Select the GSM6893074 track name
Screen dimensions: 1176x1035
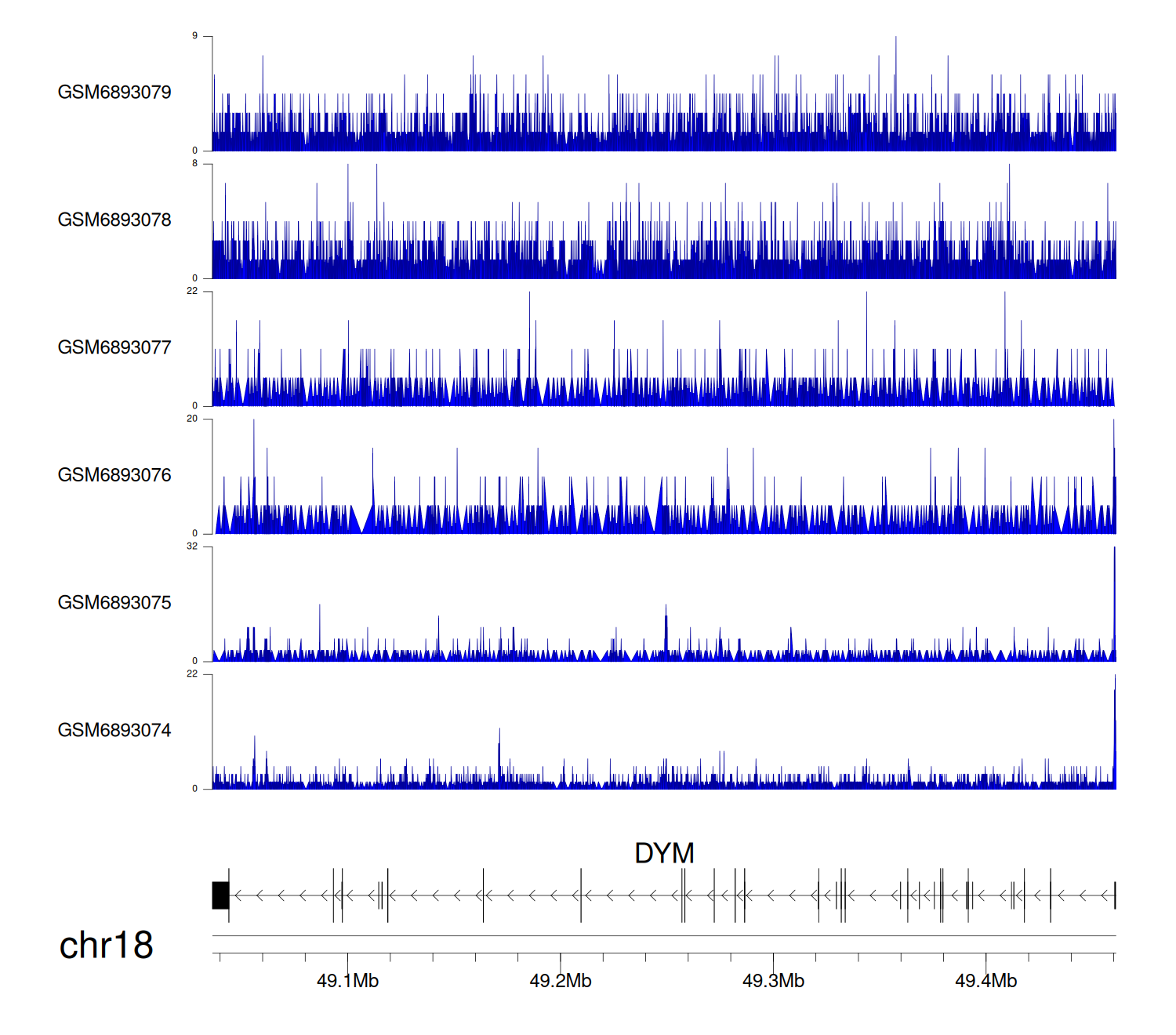114,731
